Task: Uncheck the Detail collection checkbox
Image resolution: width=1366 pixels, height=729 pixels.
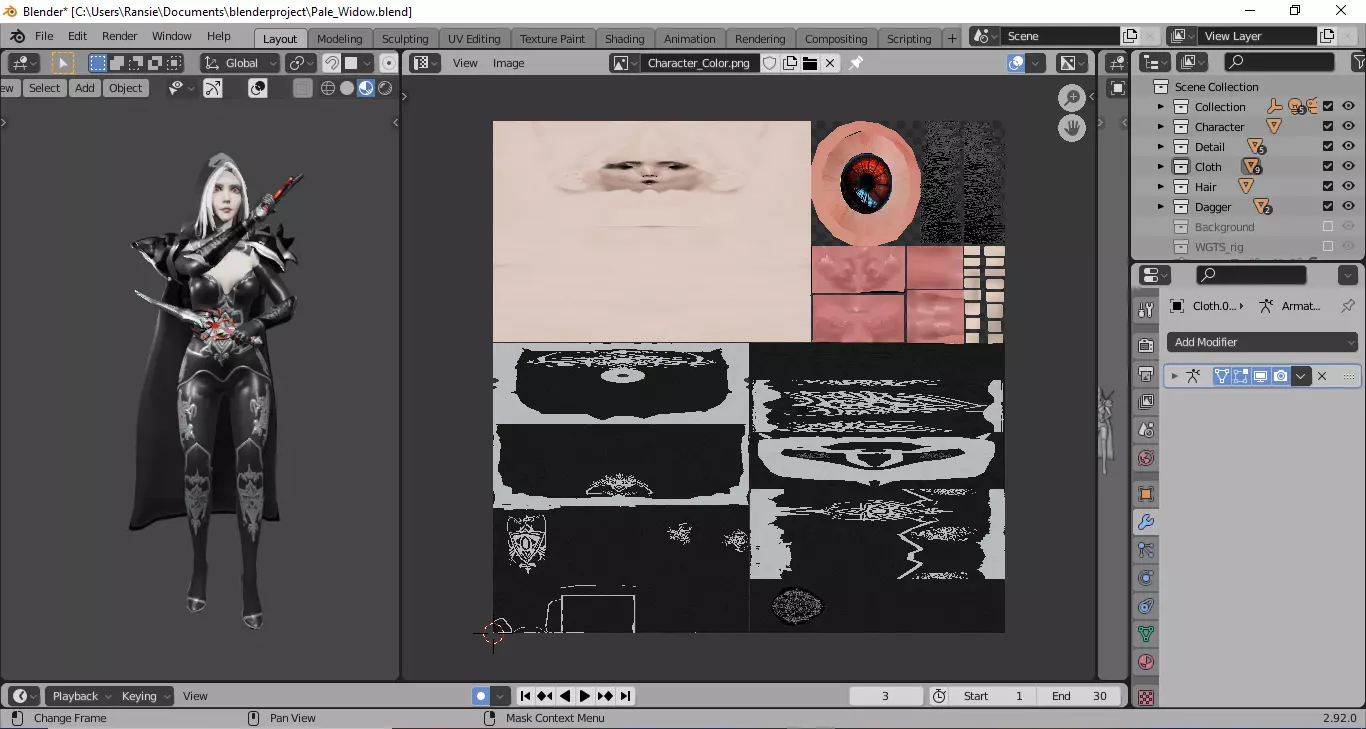Action: click(x=1328, y=147)
